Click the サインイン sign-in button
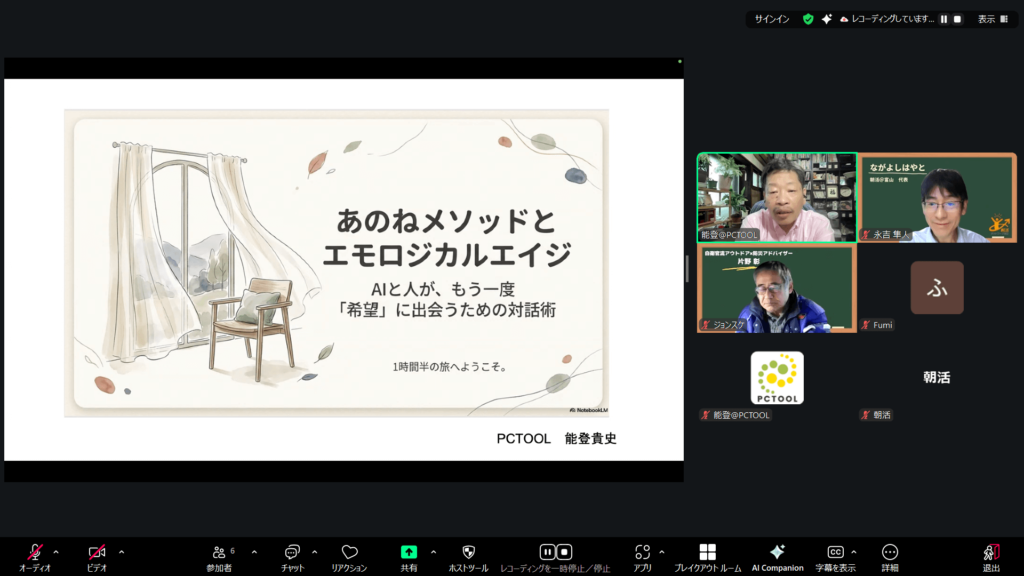The width and height of the screenshot is (1024, 576). point(772,19)
